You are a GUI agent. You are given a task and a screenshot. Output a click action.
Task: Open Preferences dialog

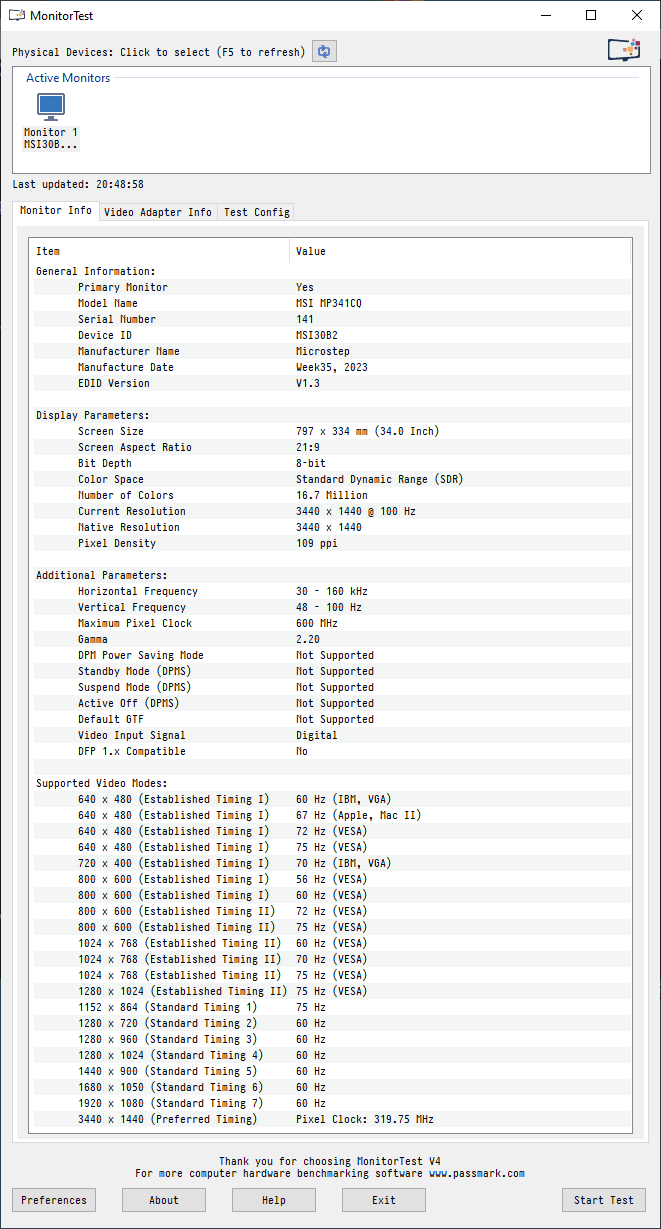pos(54,1200)
